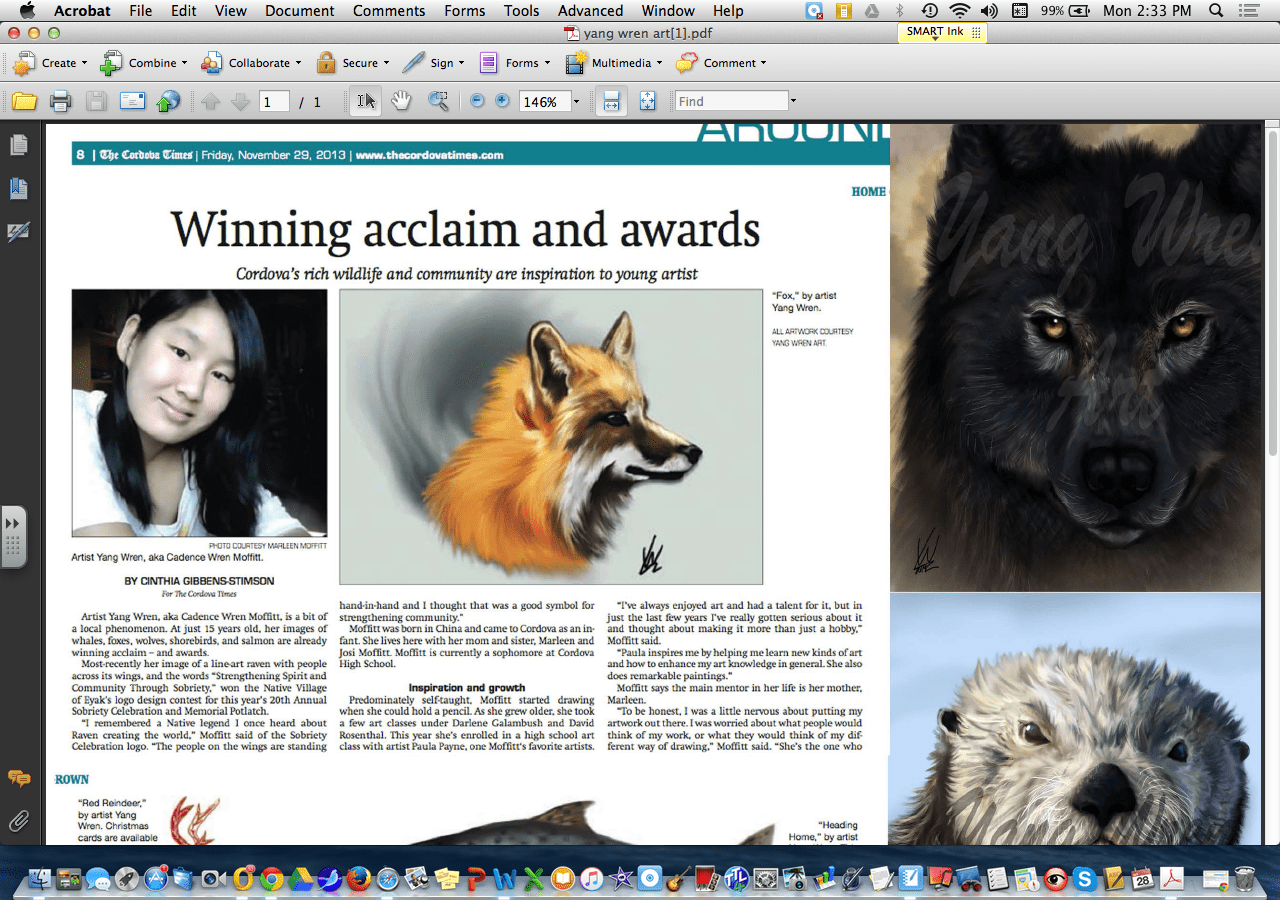1280x900 pixels.
Task: Expand the Multimedia dropdown
Action: pyautogui.click(x=613, y=63)
